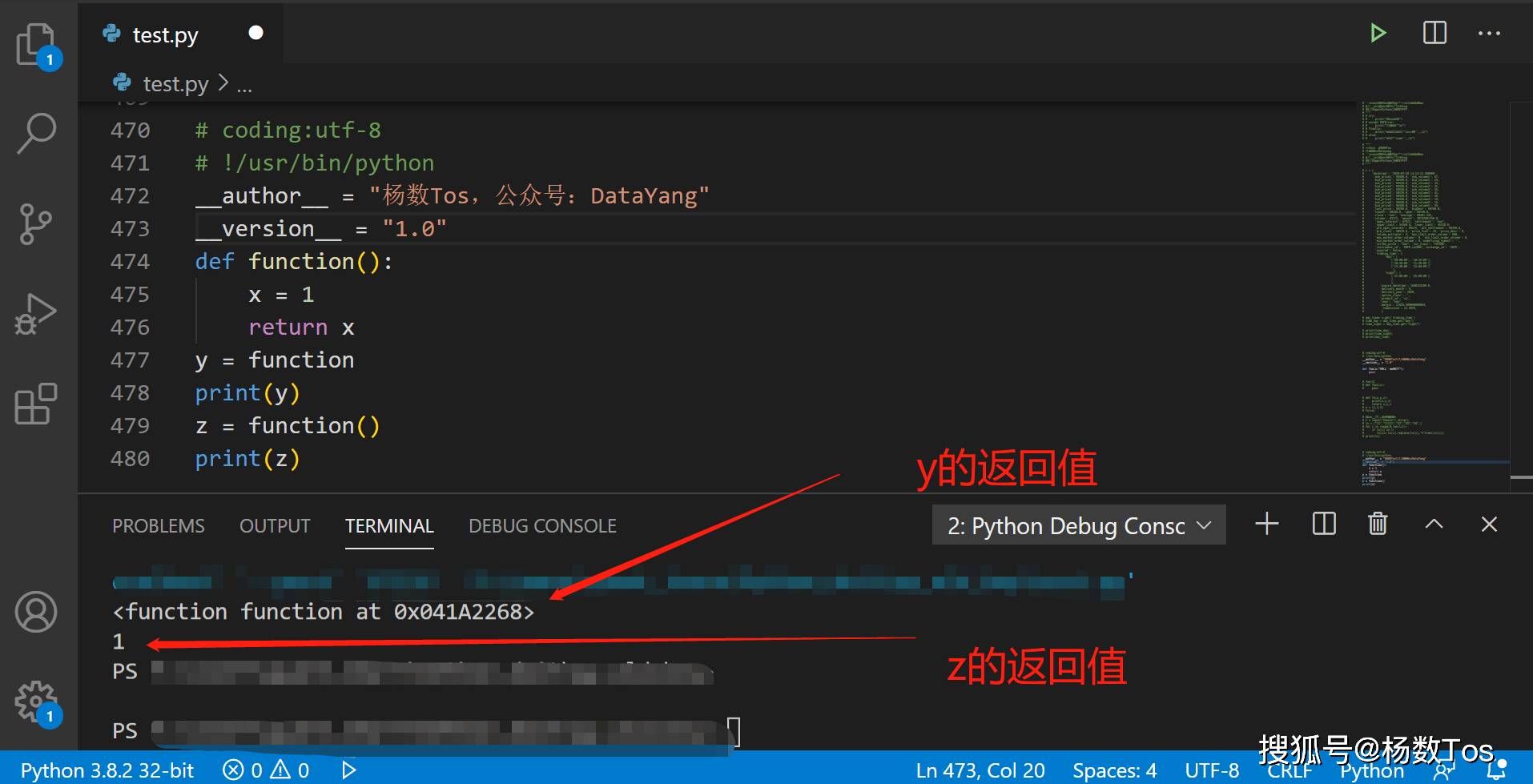Image resolution: width=1533 pixels, height=784 pixels.
Task: Switch to the PROBLEMS tab
Action: click(159, 526)
